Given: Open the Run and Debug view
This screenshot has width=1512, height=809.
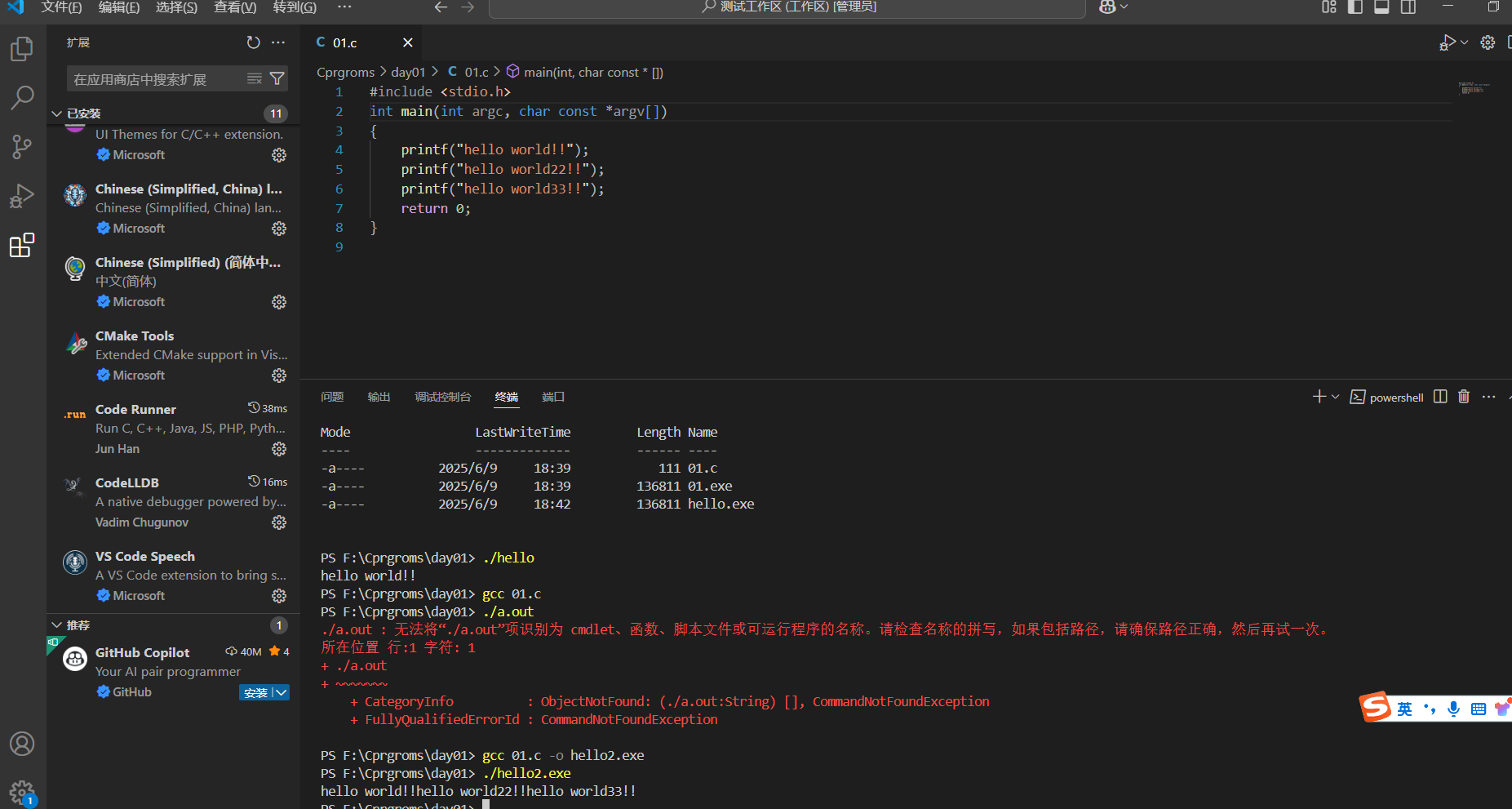Looking at the screenshot, I should tap(21, 196).
